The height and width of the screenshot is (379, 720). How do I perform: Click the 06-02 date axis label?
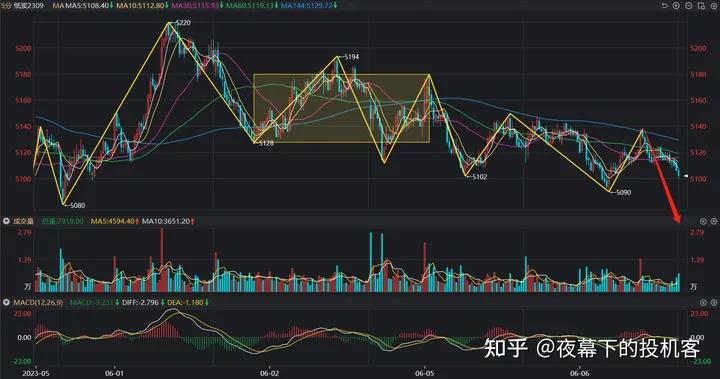[269, 373]
